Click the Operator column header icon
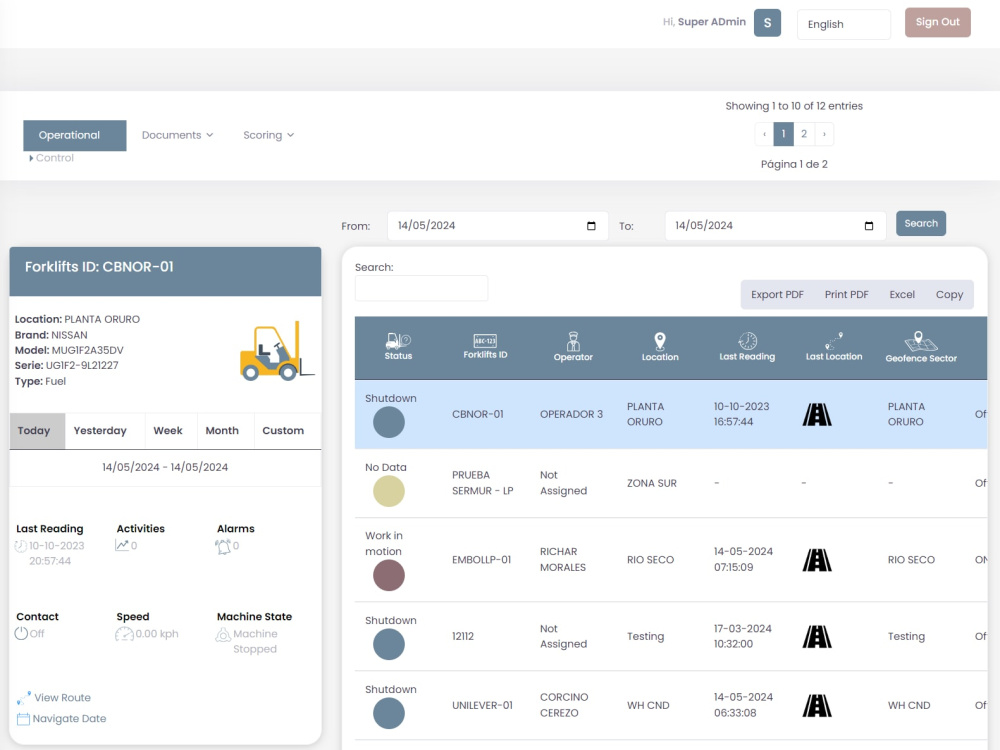Screen dimensions: 1000x750 (x=573, y=341)
